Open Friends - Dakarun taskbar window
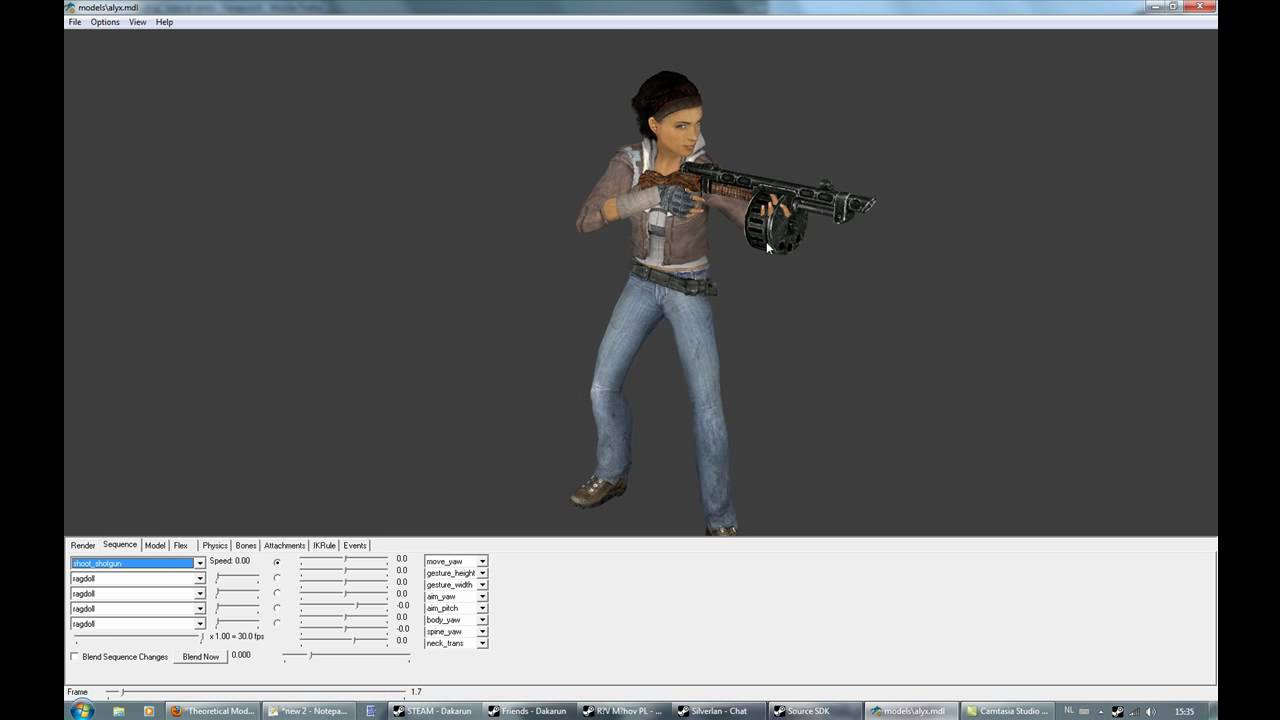 point(530,711)
